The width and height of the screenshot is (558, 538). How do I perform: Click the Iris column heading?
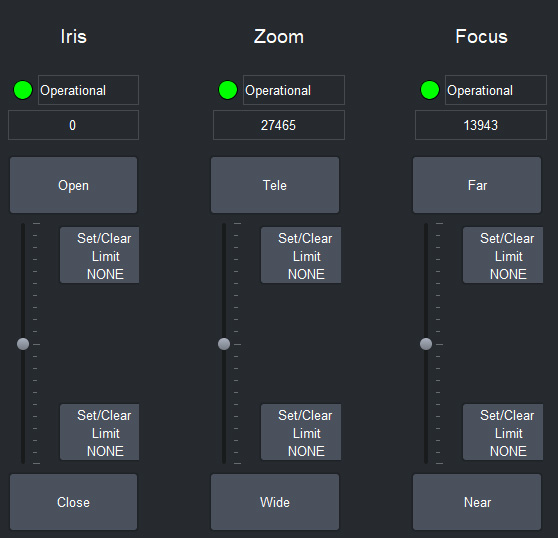tap(73, 36)
